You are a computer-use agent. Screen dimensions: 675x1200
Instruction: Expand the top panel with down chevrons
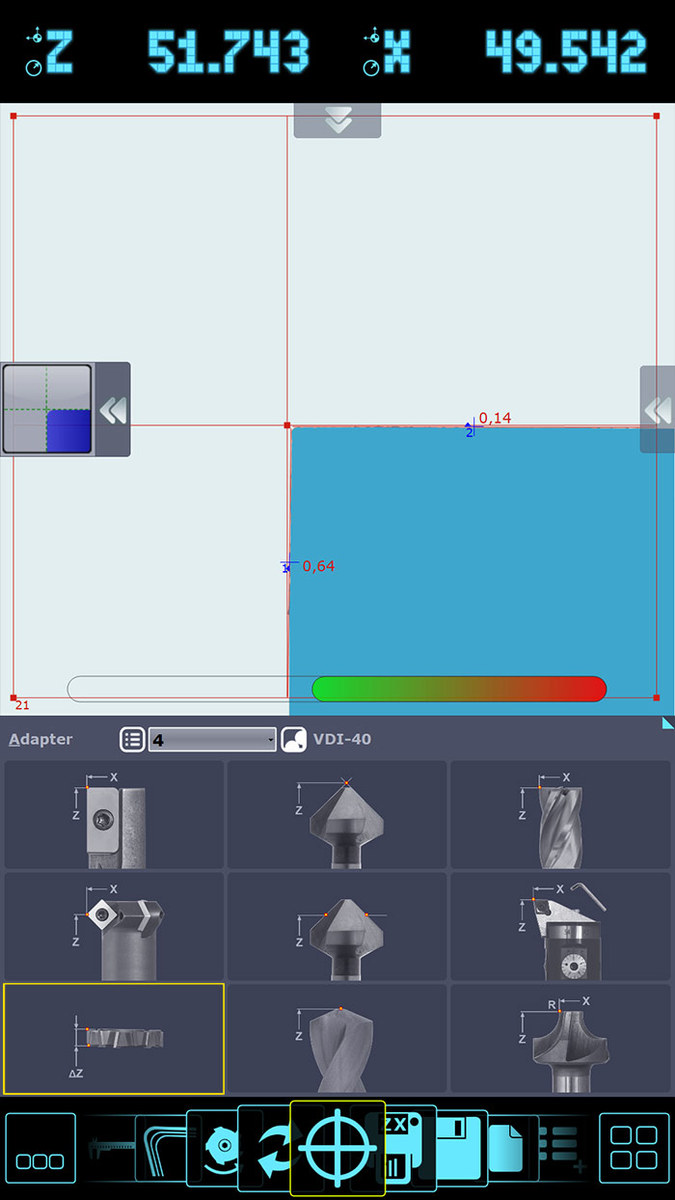coord(337,120)
